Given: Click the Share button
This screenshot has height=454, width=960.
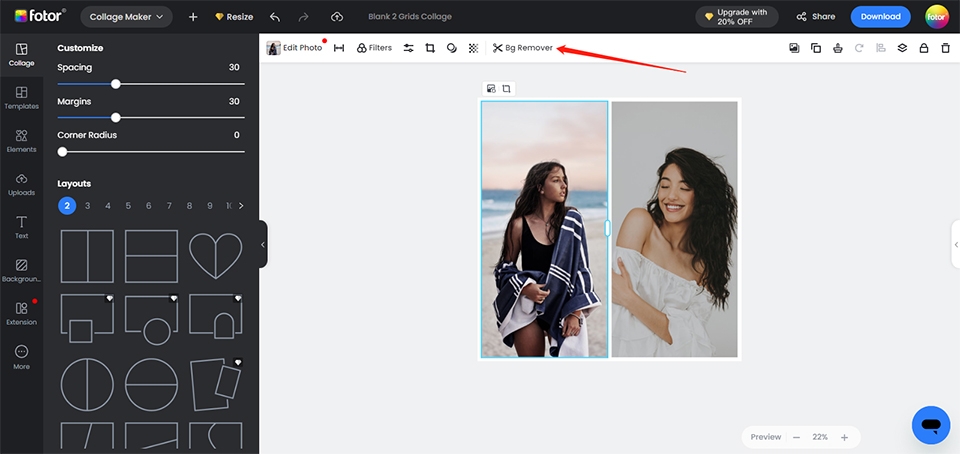Looking at the screenshot, I should 815,17.
